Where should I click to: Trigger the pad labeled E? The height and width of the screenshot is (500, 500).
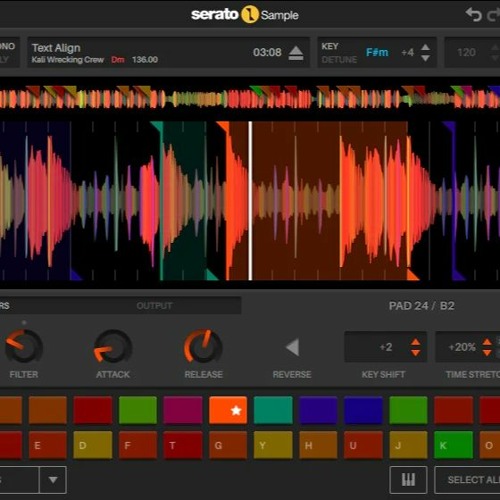click(x=47, y=445)
